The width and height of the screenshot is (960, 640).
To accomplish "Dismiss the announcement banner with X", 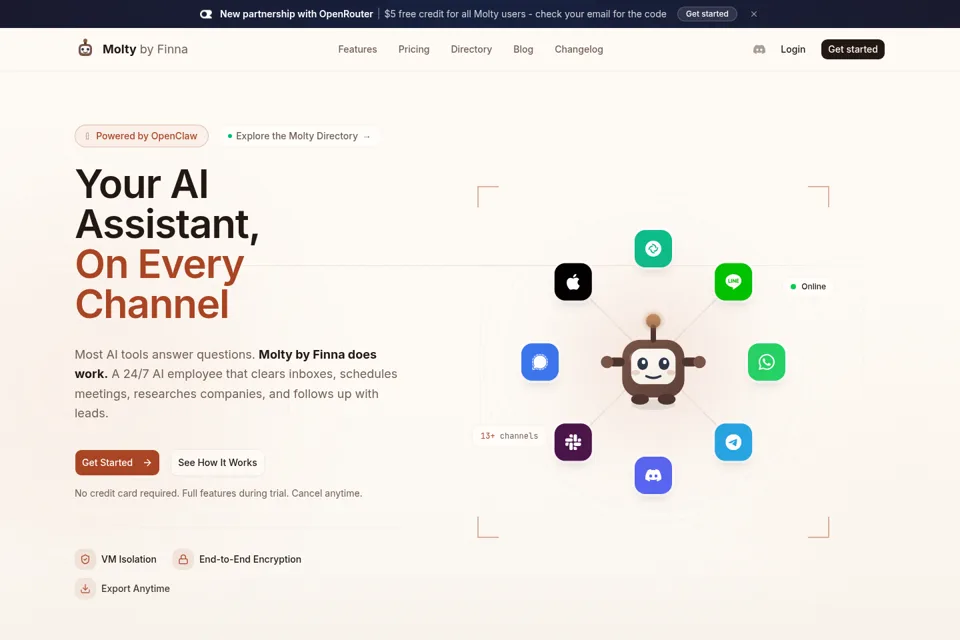I will coord(754,14).
